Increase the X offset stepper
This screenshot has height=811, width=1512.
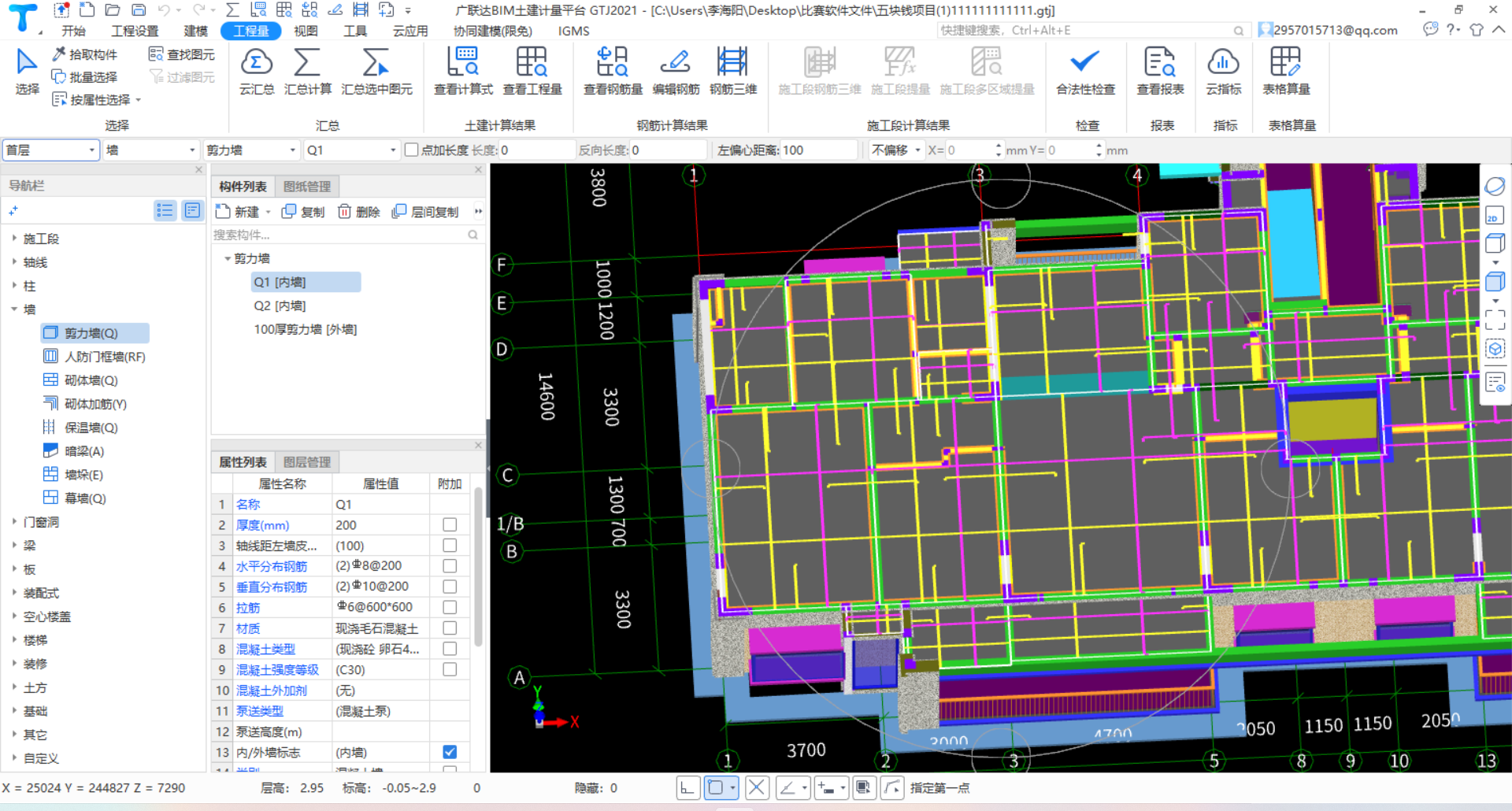click(x=999, y=146)
